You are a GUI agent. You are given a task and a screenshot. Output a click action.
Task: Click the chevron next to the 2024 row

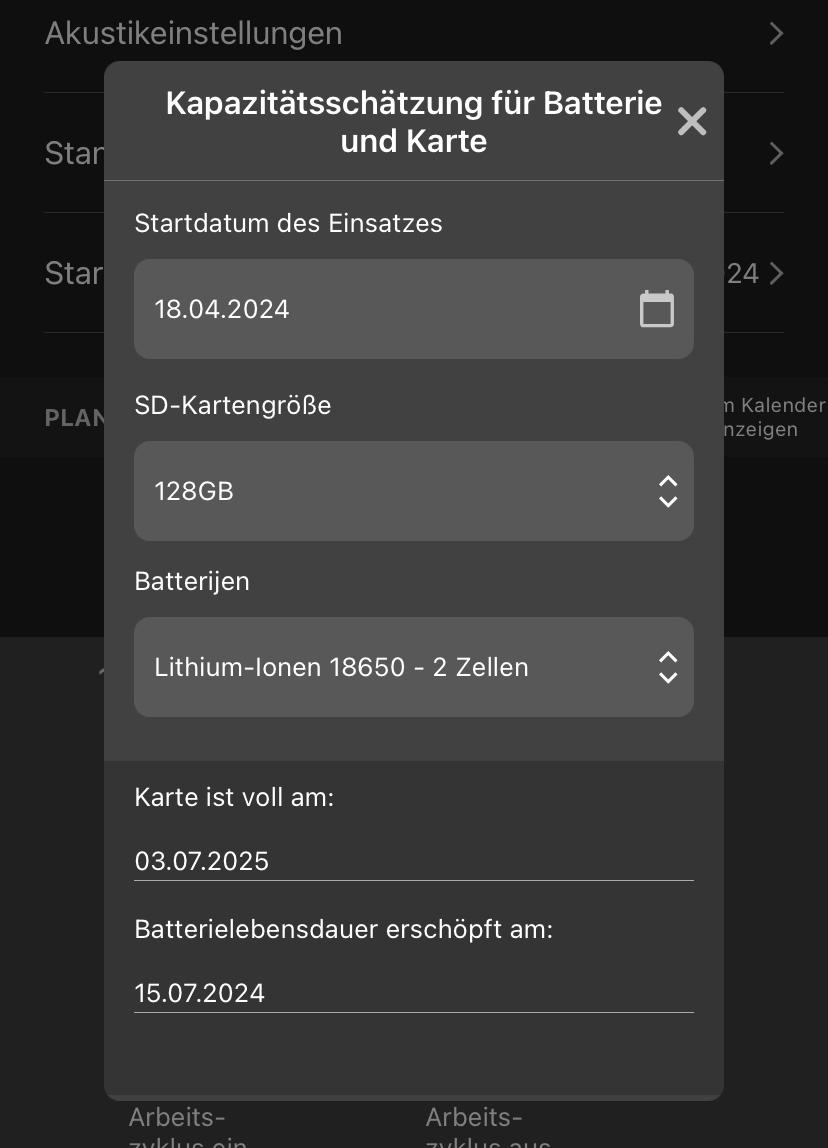click(776, 273)
